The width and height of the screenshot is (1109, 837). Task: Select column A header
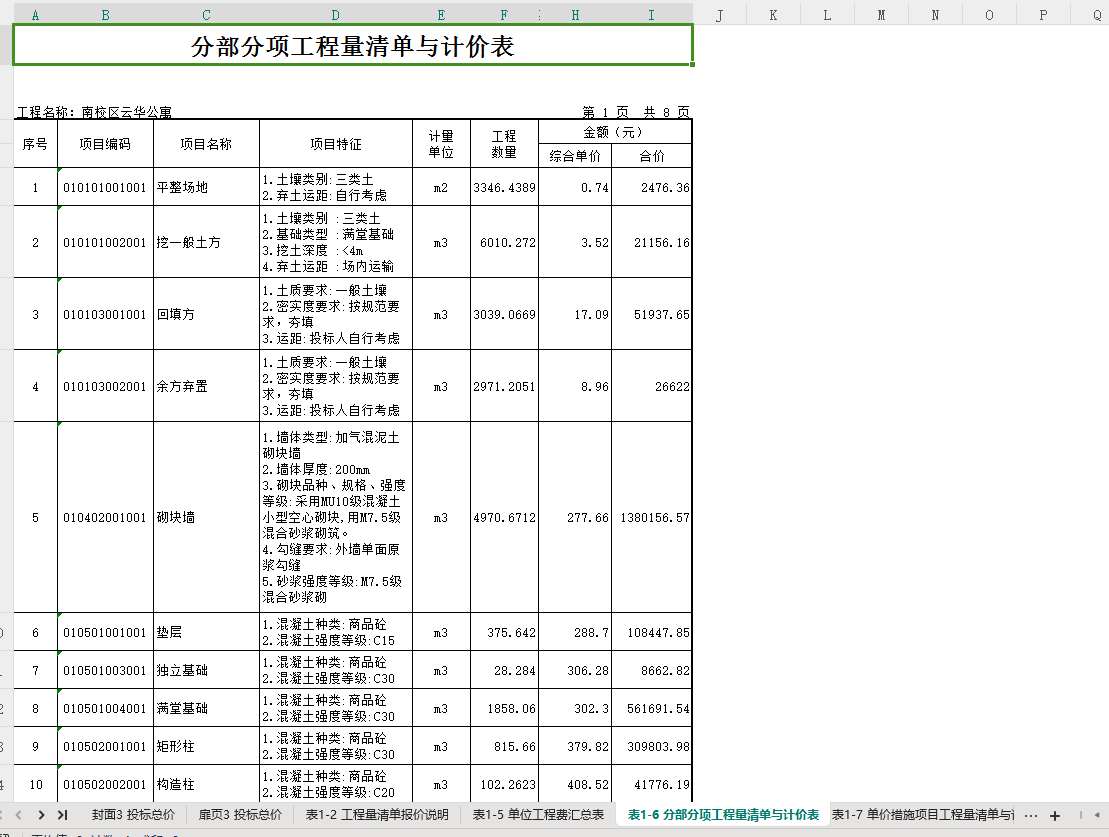pos(35,15)
